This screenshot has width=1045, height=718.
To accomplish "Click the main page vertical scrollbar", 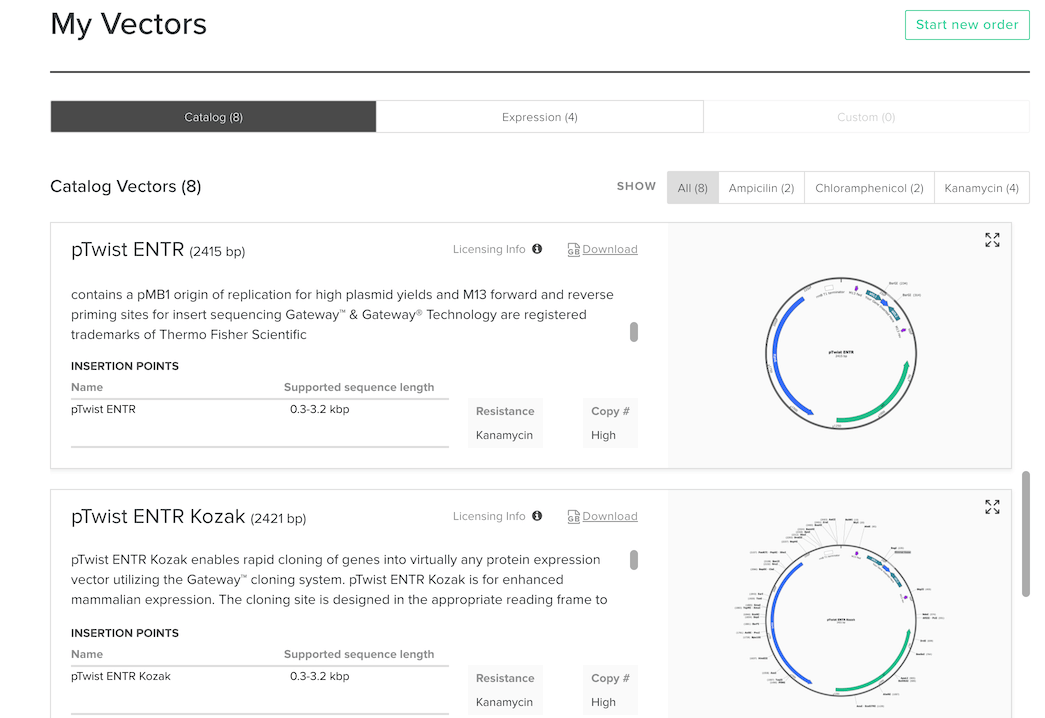I will click(1025, 533).
